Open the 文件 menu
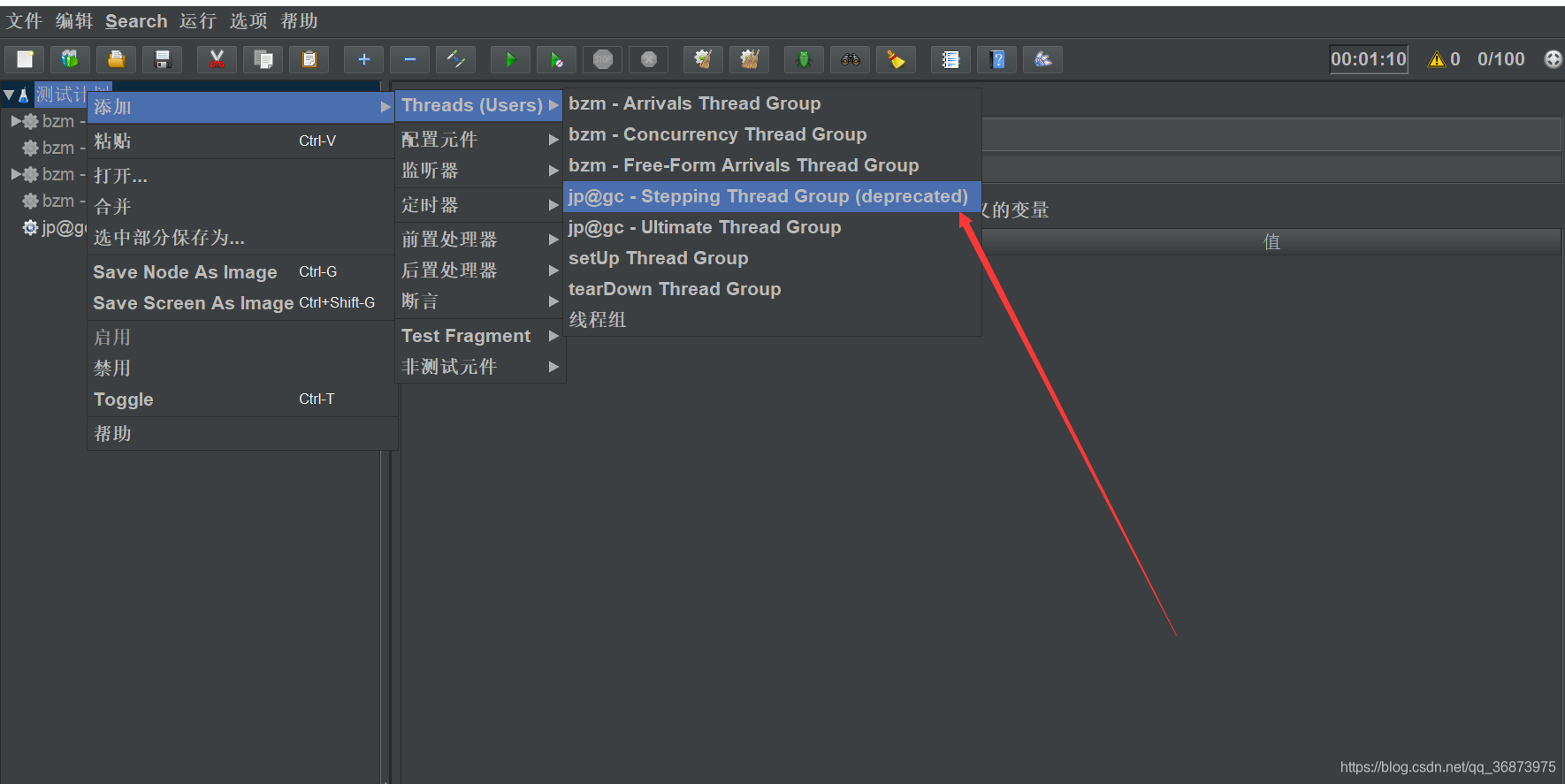Image resolution: width=1565 pixels, height=784 pixels. click(x=24, y=20)
